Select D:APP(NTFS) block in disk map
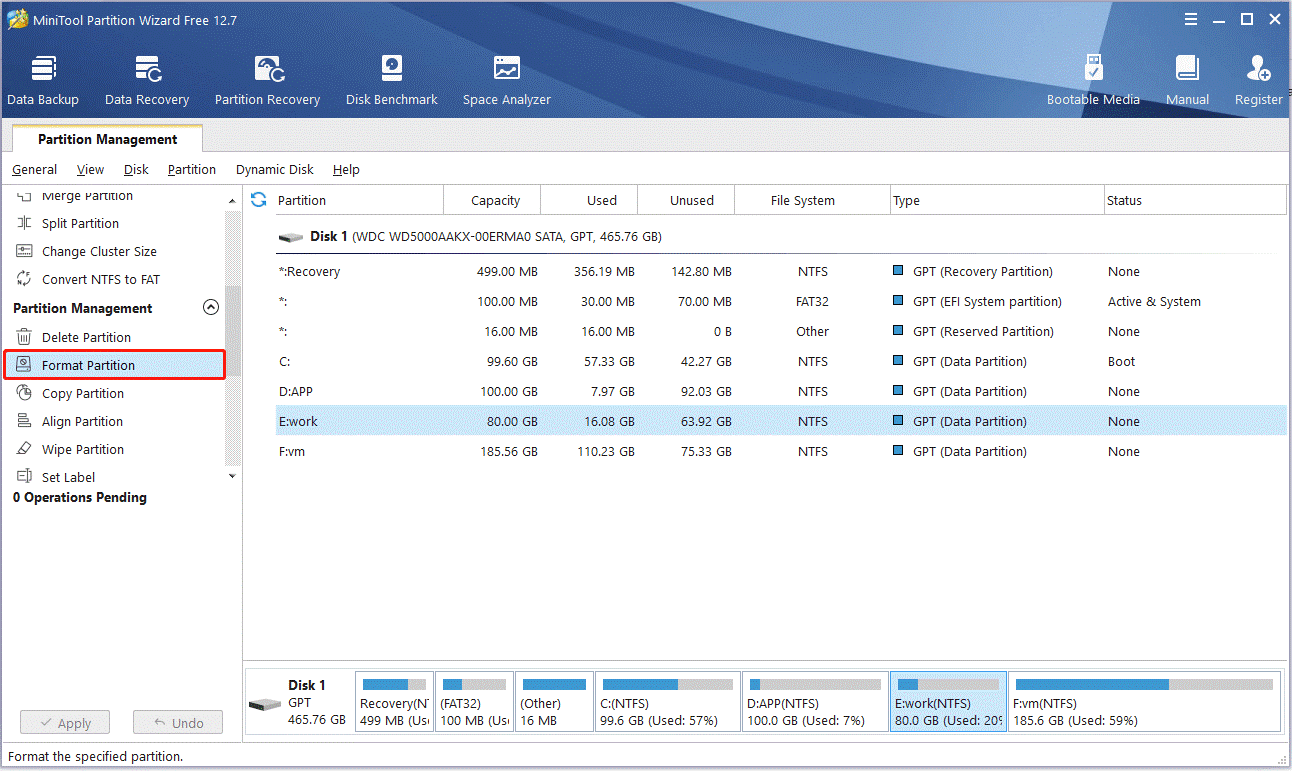 (x=815, y=702)
